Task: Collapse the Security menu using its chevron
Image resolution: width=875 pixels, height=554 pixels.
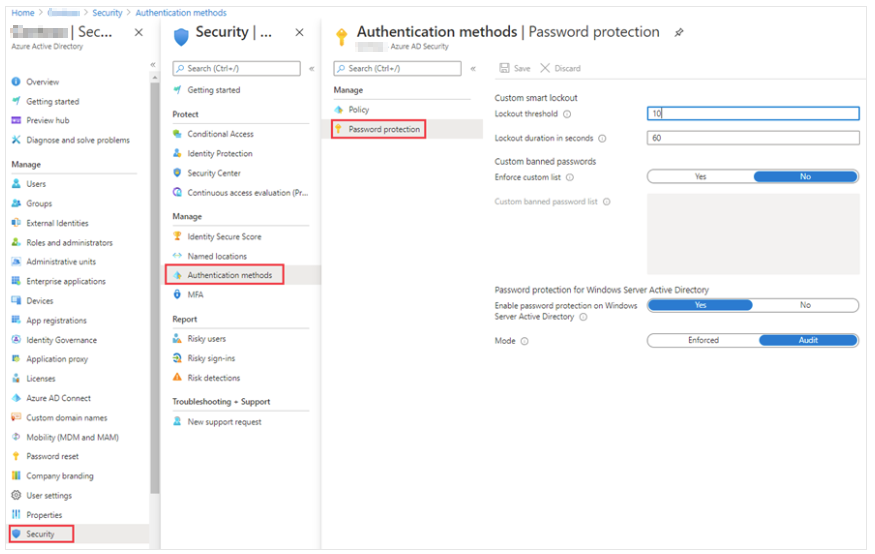Action: [311, 69]
